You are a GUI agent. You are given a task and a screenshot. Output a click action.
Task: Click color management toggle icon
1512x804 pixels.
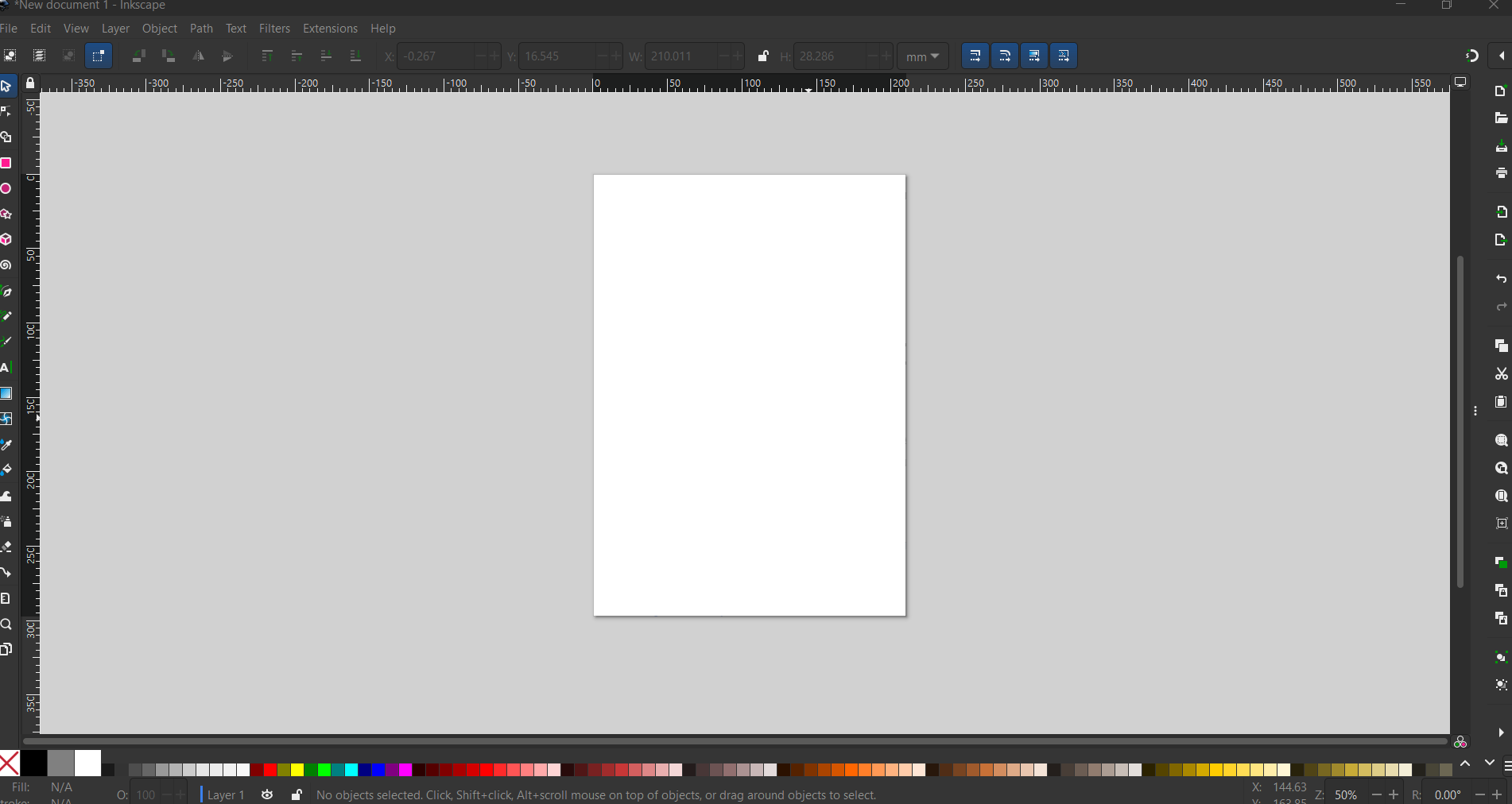(1460, 741)
